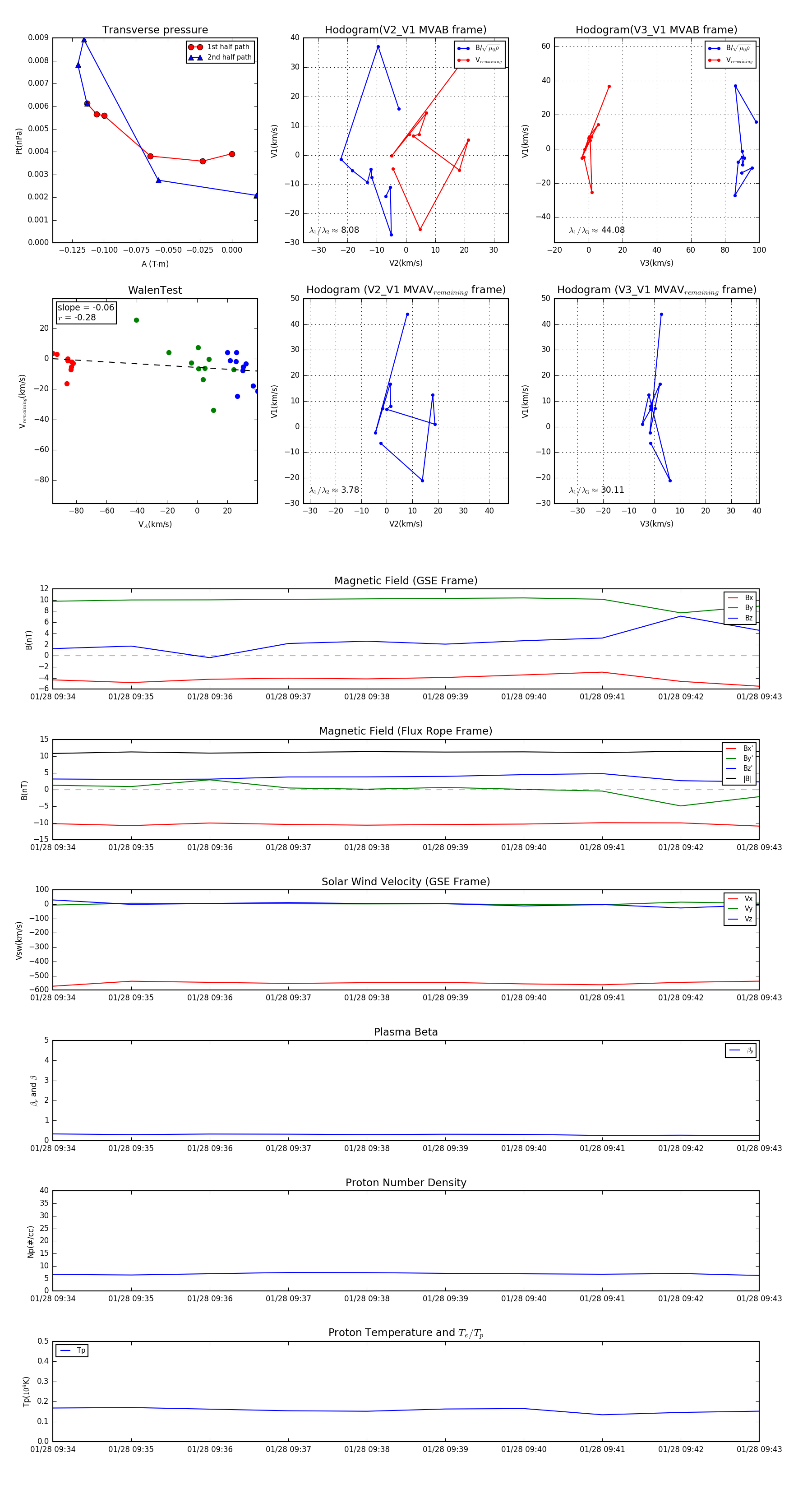Click the 'Vx' velocity legend entry
Screen dimensions: 812x1489
point(741,899)
